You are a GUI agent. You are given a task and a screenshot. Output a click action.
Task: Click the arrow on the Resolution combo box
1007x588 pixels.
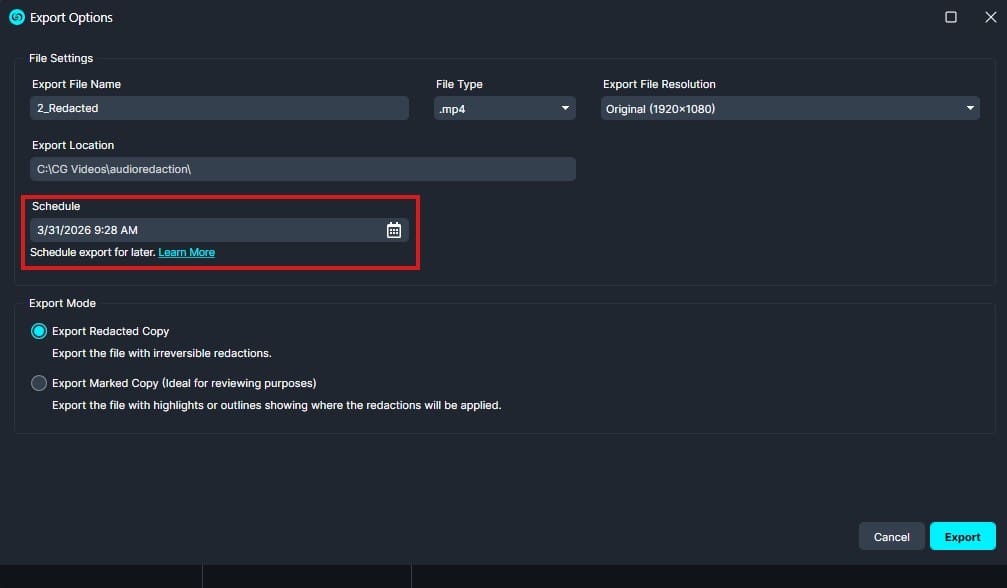[969, 108]
